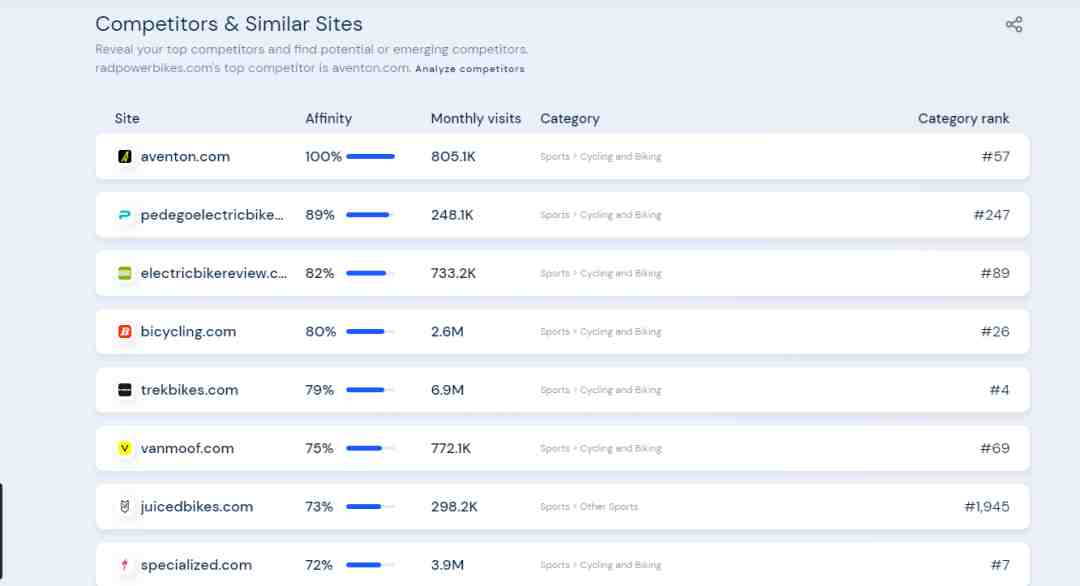
Task: Click the 2.6M monthly visits value
Action: pos(448,331)
